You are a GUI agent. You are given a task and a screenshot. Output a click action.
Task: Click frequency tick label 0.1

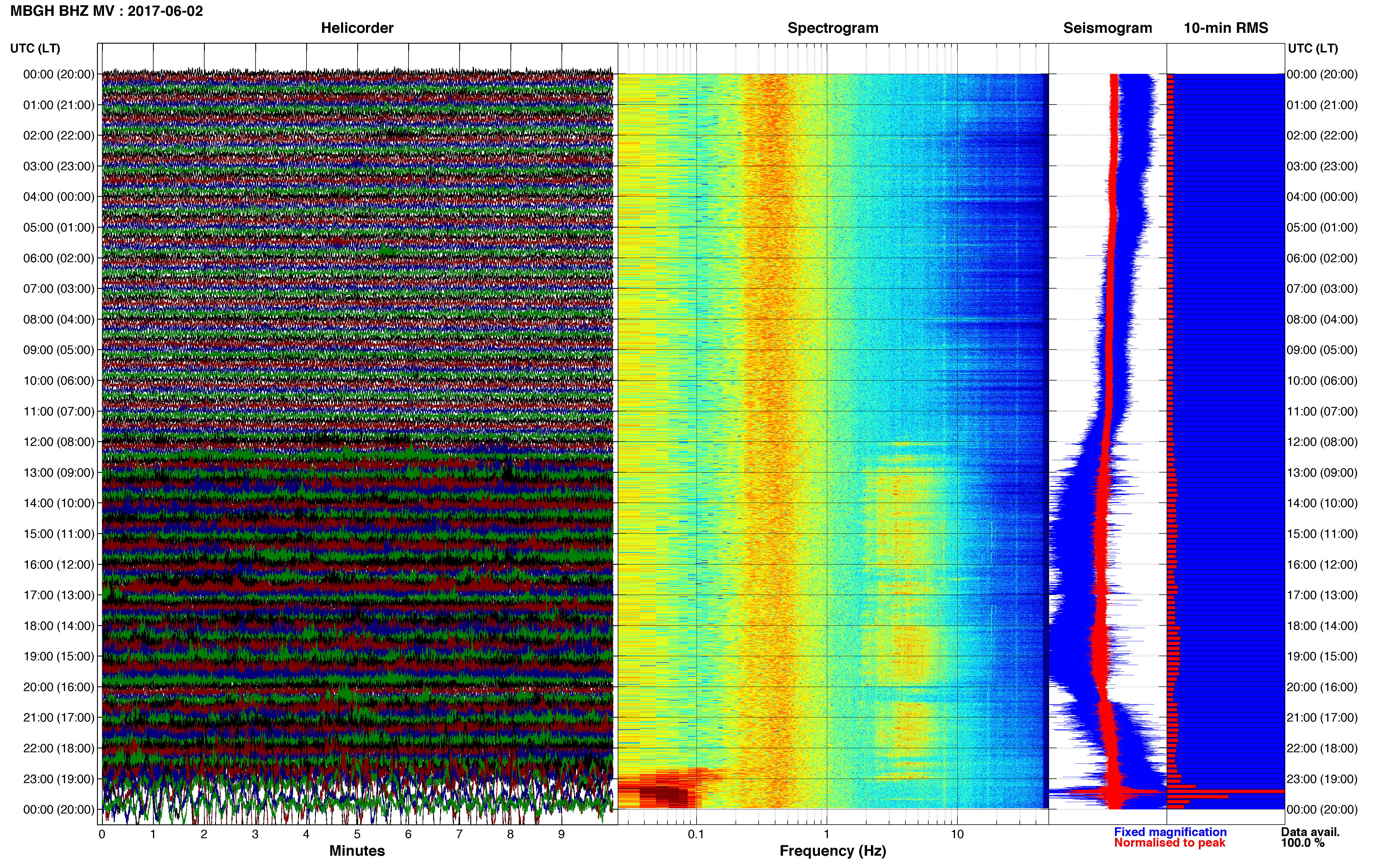696,834
